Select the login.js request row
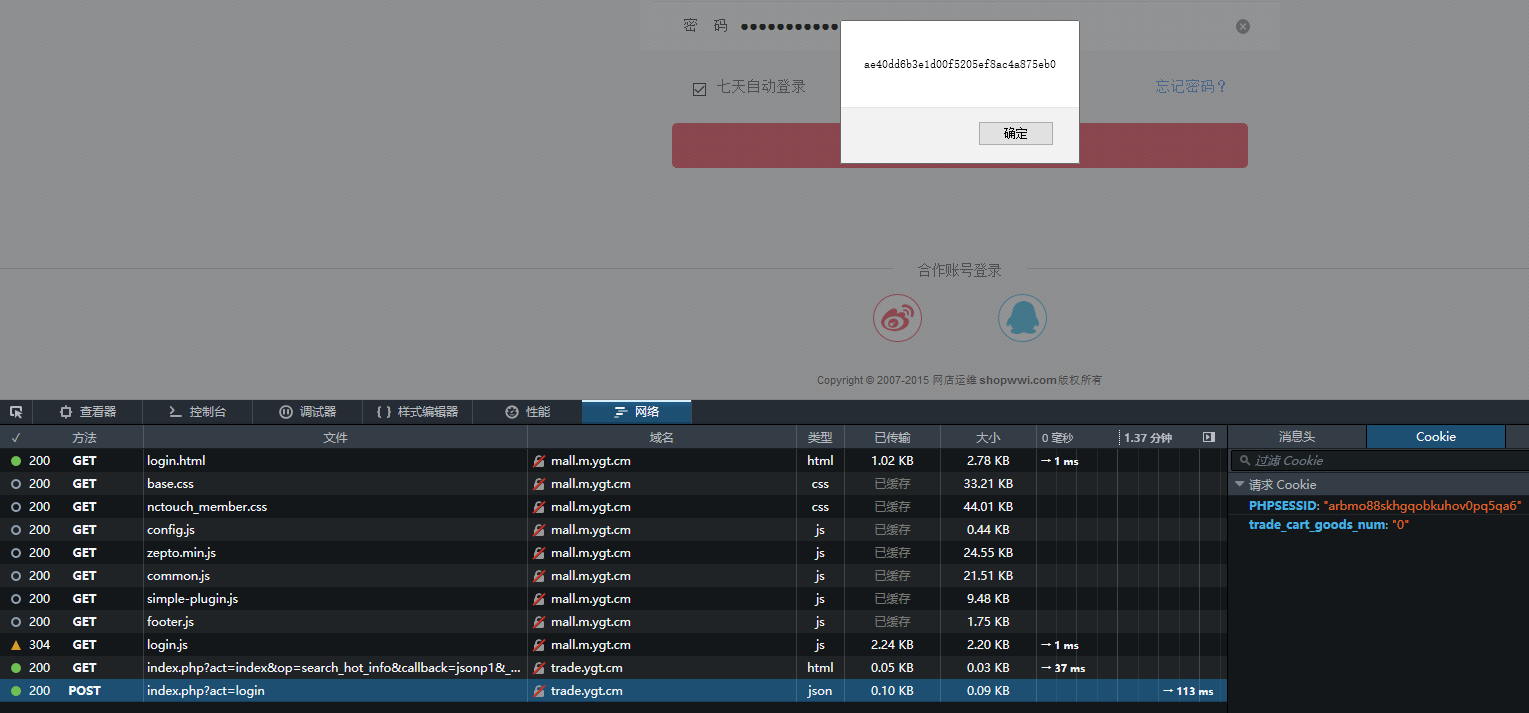 (613, 645)
